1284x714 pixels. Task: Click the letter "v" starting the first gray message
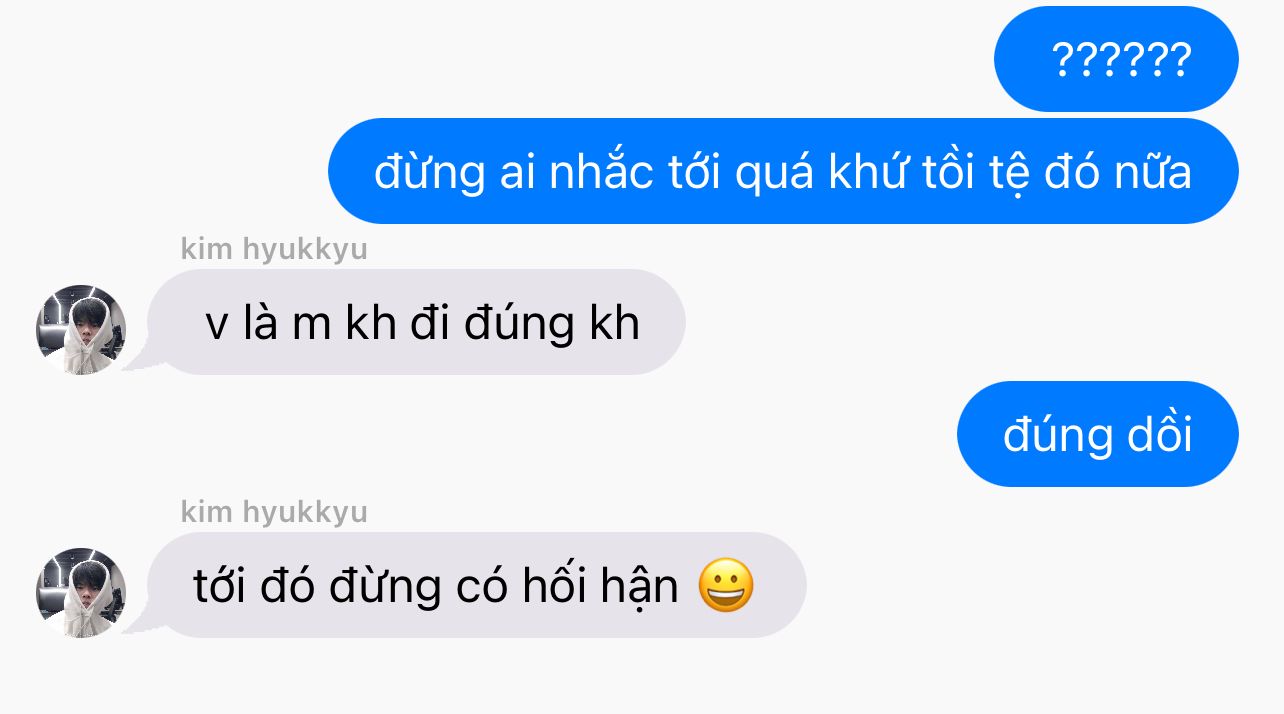pyautogui.click(x=216, y=327)
